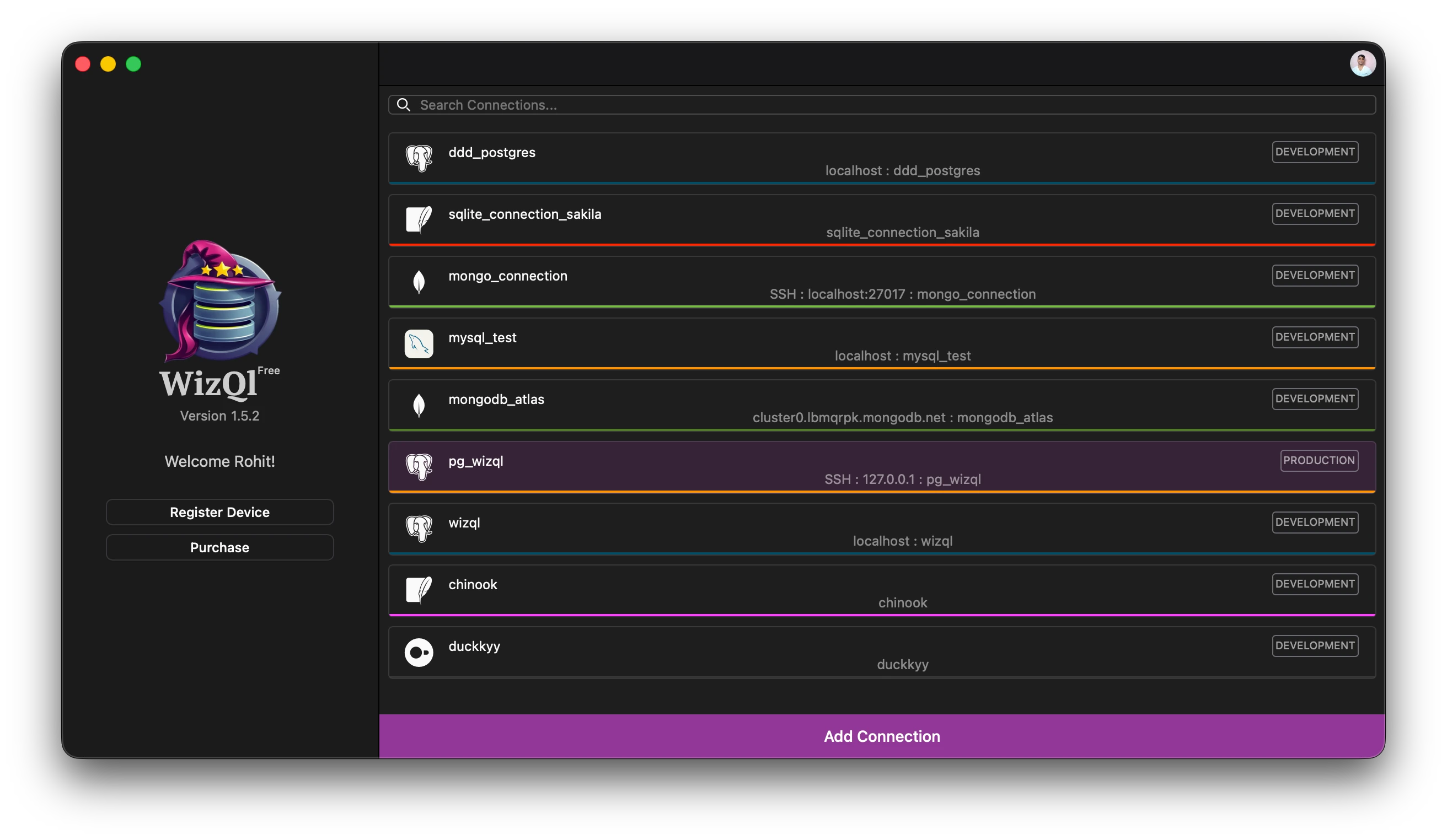Open the cluster0.lbmqrpk.mongodb.net connection subtitle
Viewport: 1447px width, 840px height.
902,418
